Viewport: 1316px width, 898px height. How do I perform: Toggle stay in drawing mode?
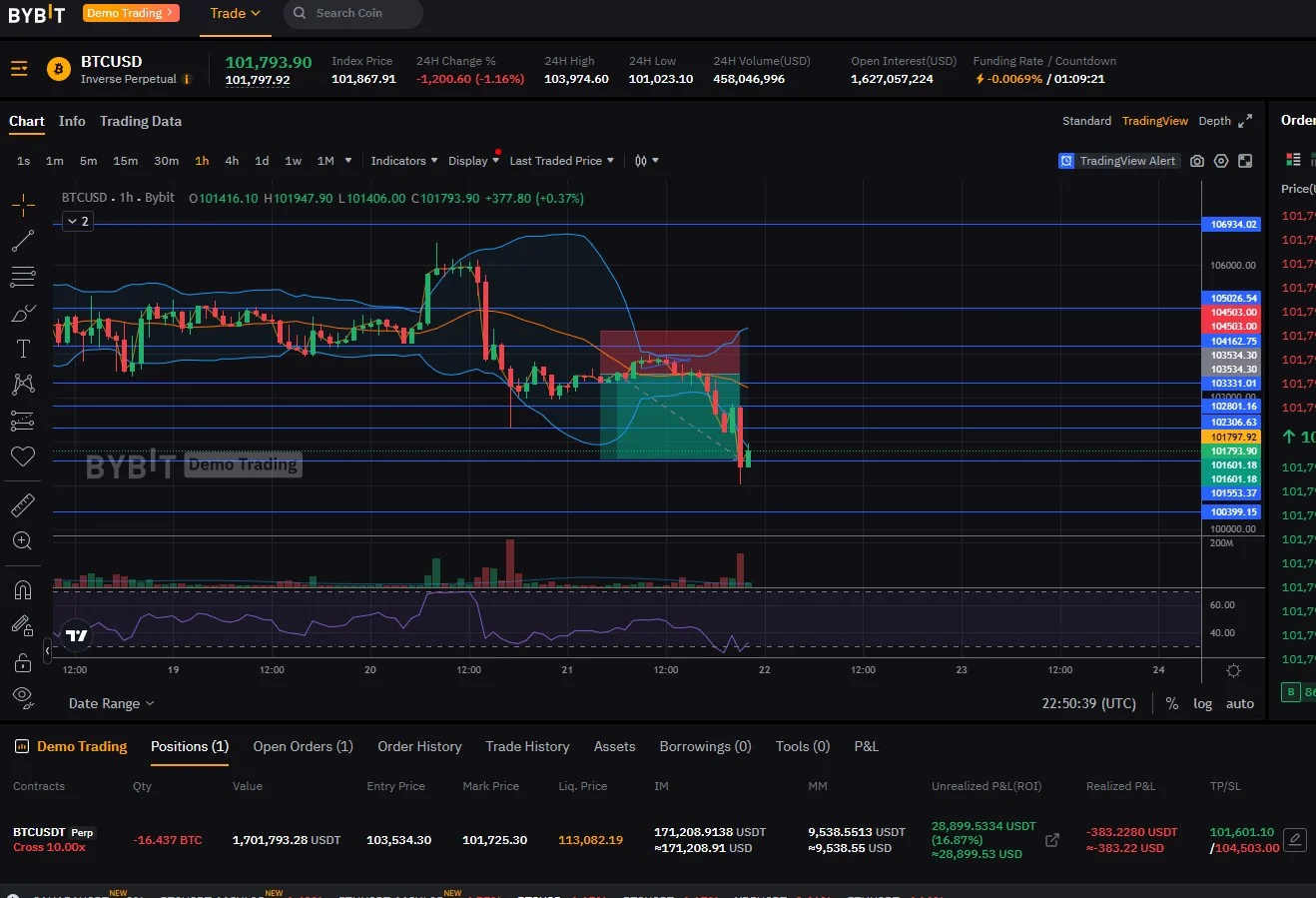(x=23, y=626)
